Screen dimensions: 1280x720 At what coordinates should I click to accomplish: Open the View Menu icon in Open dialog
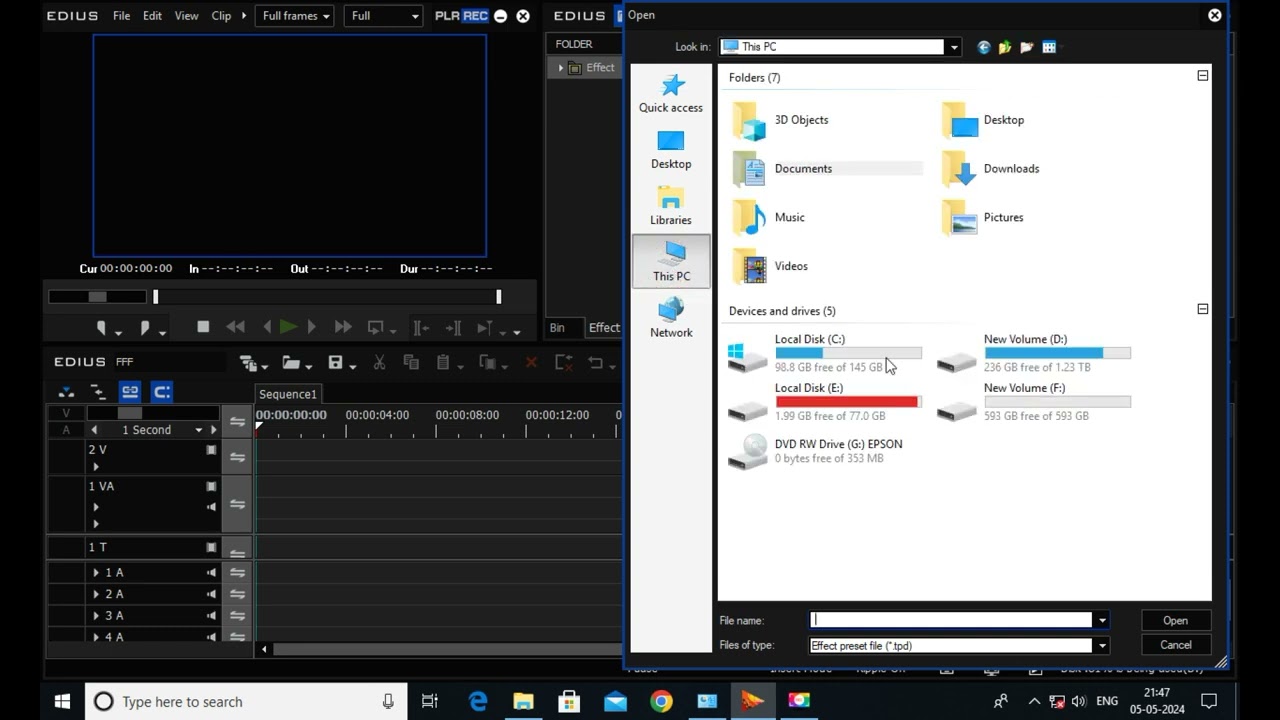click(1049, 47)
